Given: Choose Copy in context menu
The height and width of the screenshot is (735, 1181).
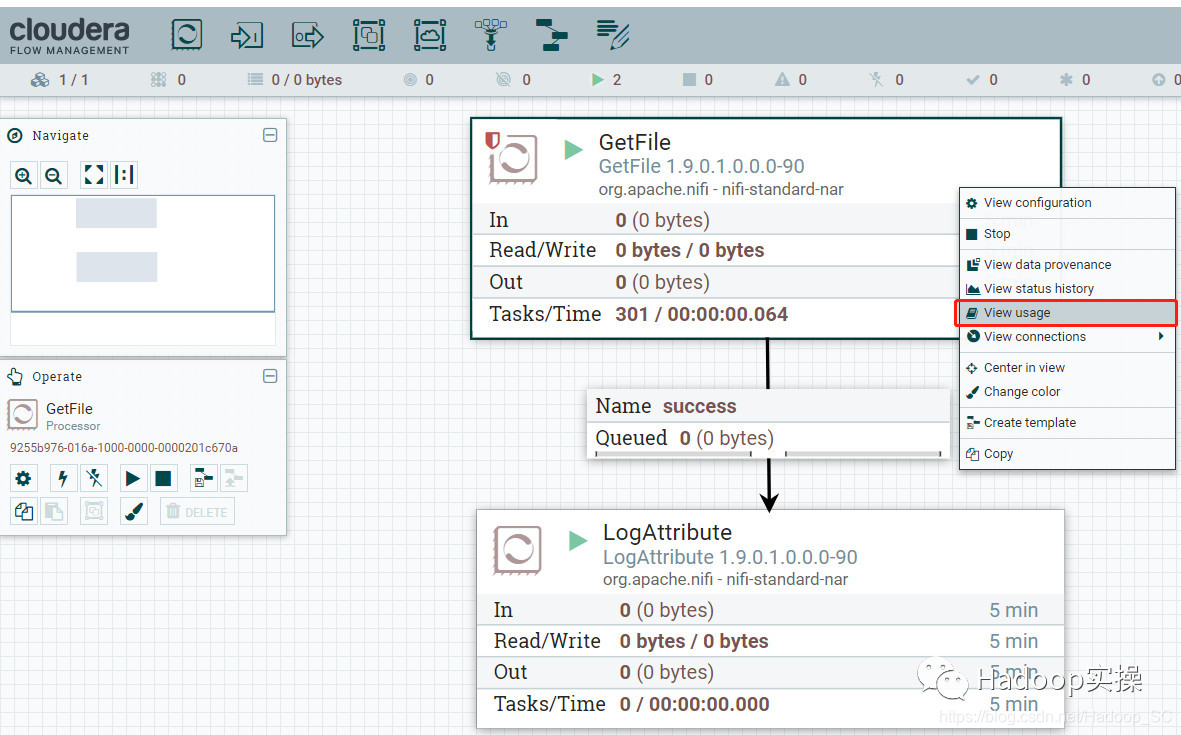Looking at the screenshot, I should (x=1067, y=453).
